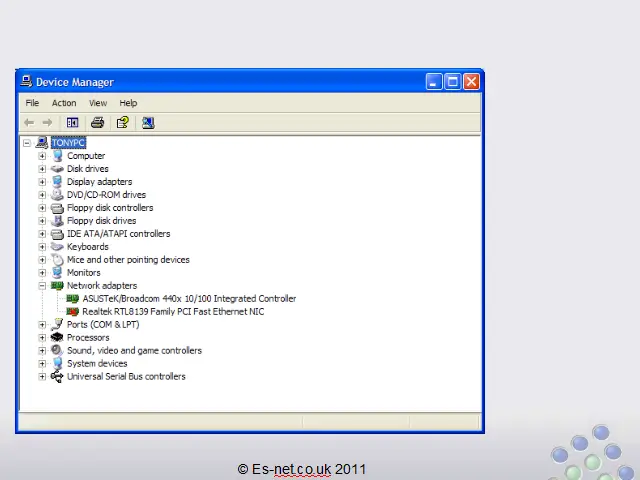The width and height of the screenshot is (640, 480).
Task: Expand the DVD/CD-ROM drives node
Action: (x=42, y=195)
